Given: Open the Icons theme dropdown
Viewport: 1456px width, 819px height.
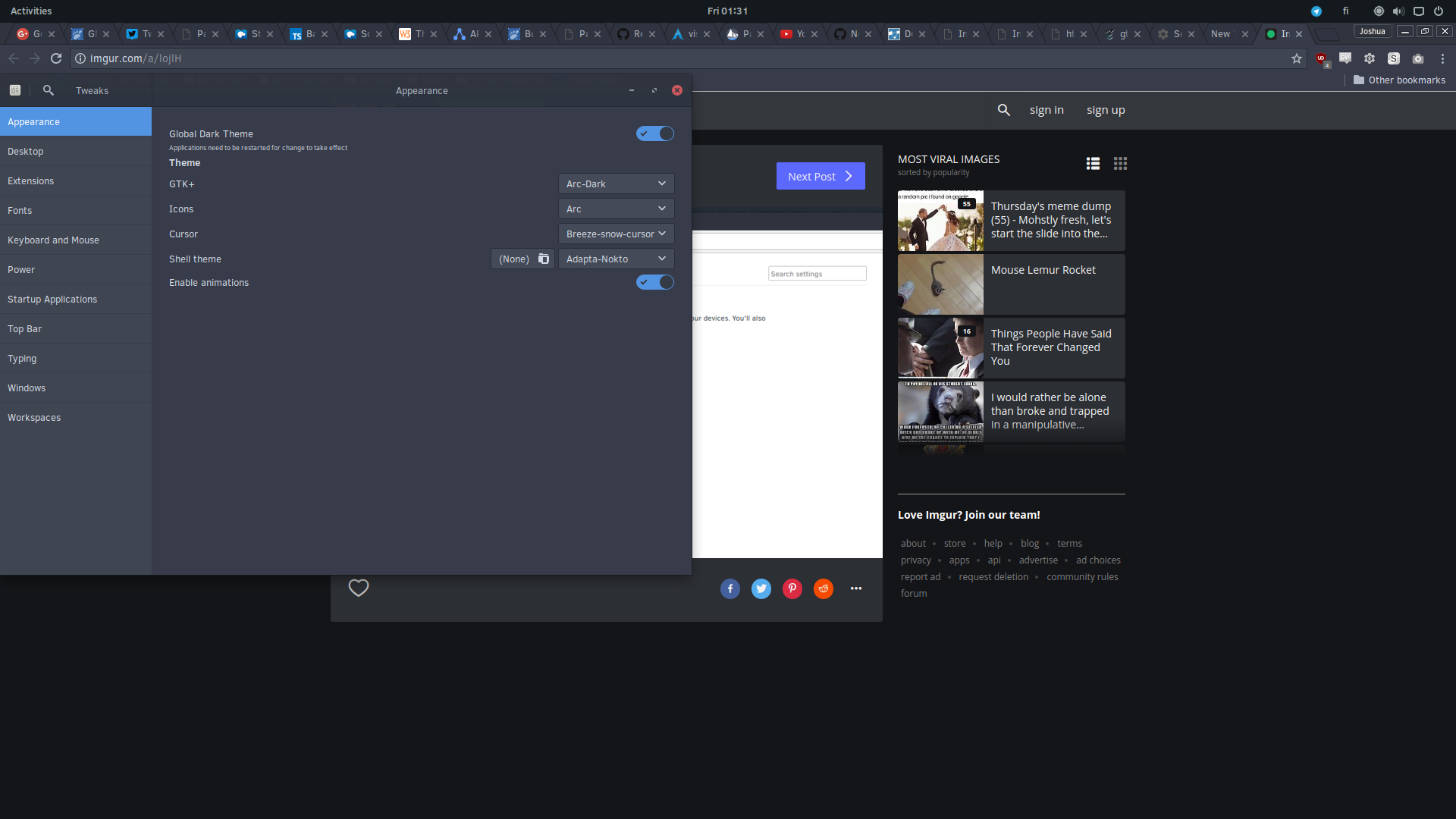Looking at the screenshot, I should pyautogui.click(x=616, y=209).
